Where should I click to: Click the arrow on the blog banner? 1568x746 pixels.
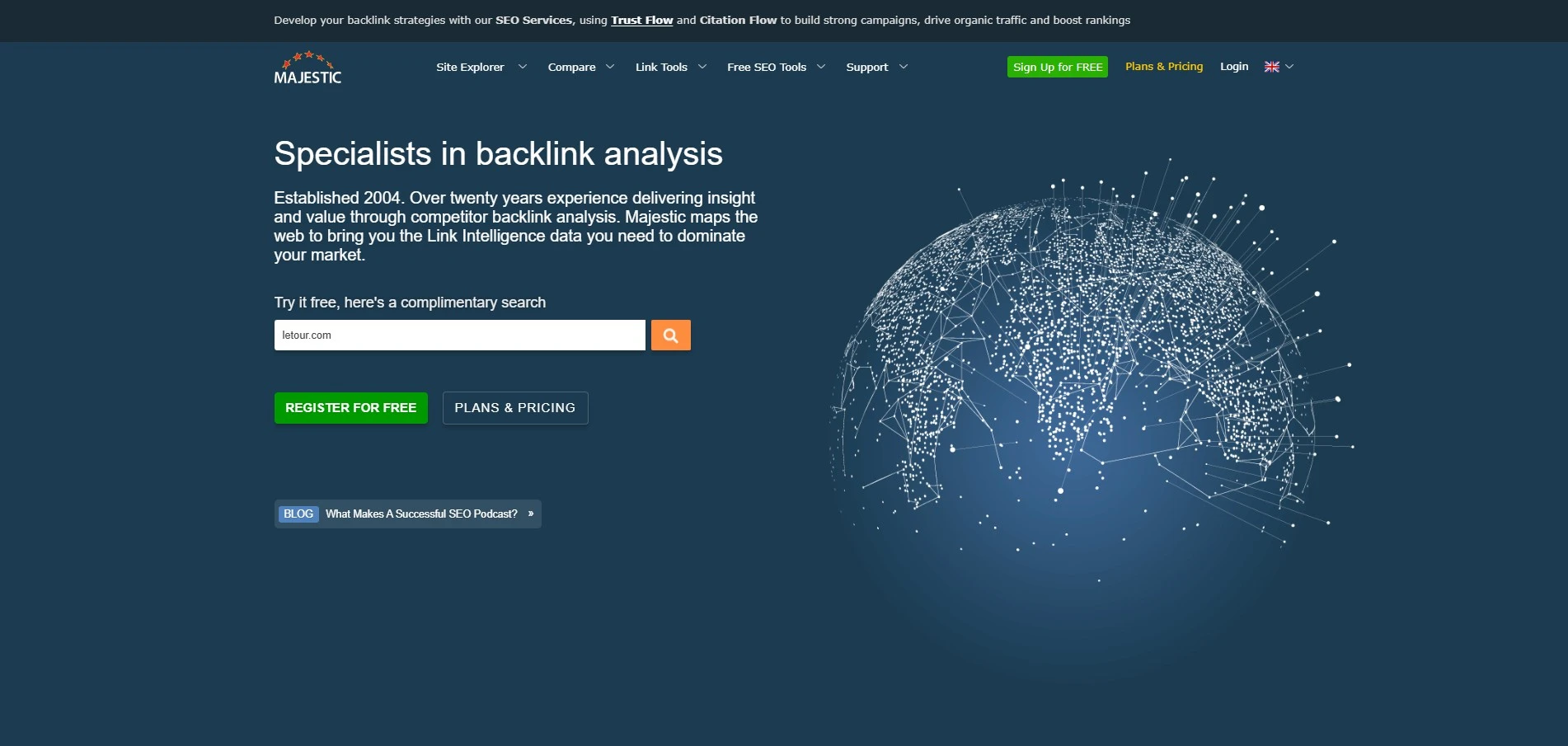coord(531,514)
